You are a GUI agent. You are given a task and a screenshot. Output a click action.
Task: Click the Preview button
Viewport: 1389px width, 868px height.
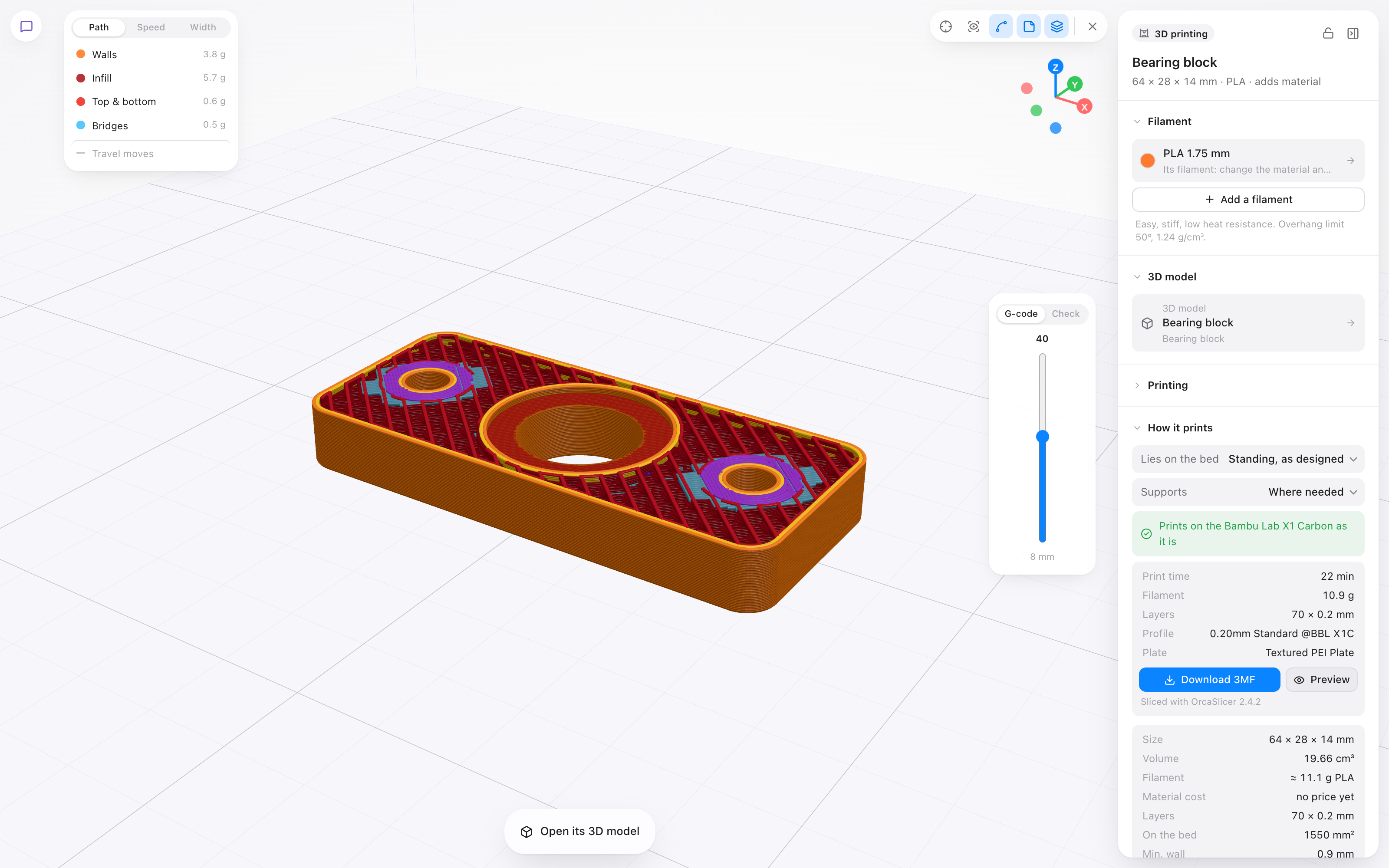[x=1321, y=680]
